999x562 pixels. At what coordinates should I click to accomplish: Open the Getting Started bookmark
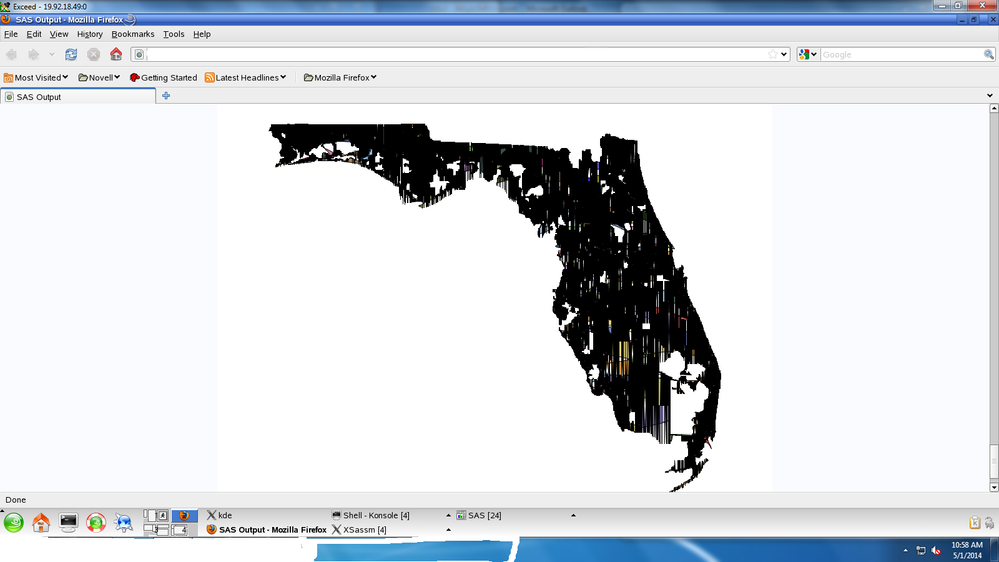click(163, 78)
